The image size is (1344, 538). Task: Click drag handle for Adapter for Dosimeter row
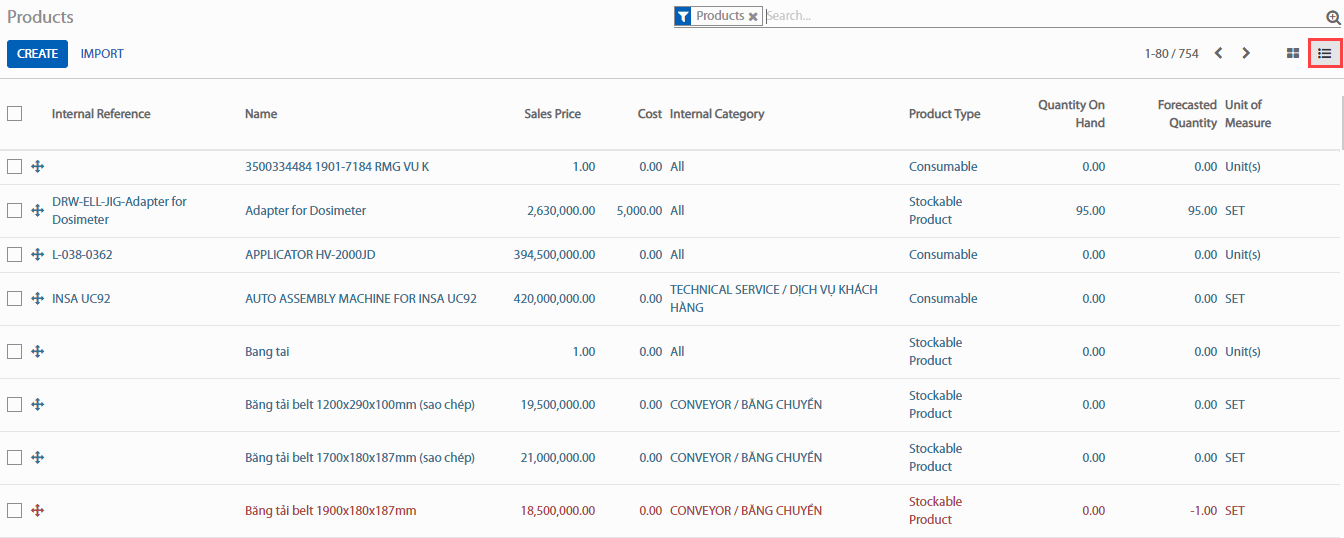coord(38,211)
